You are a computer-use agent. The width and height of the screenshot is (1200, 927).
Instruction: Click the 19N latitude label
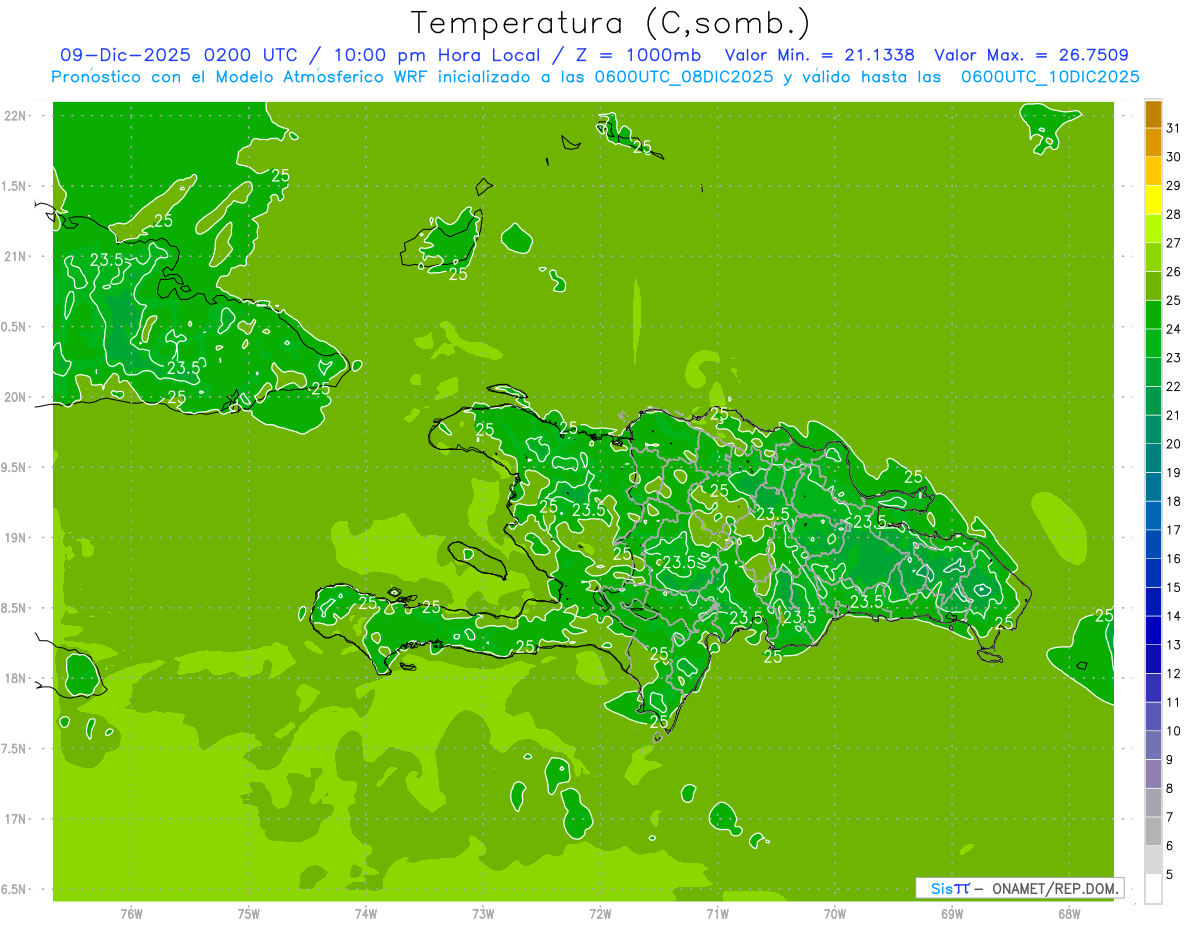pos(15,538)
